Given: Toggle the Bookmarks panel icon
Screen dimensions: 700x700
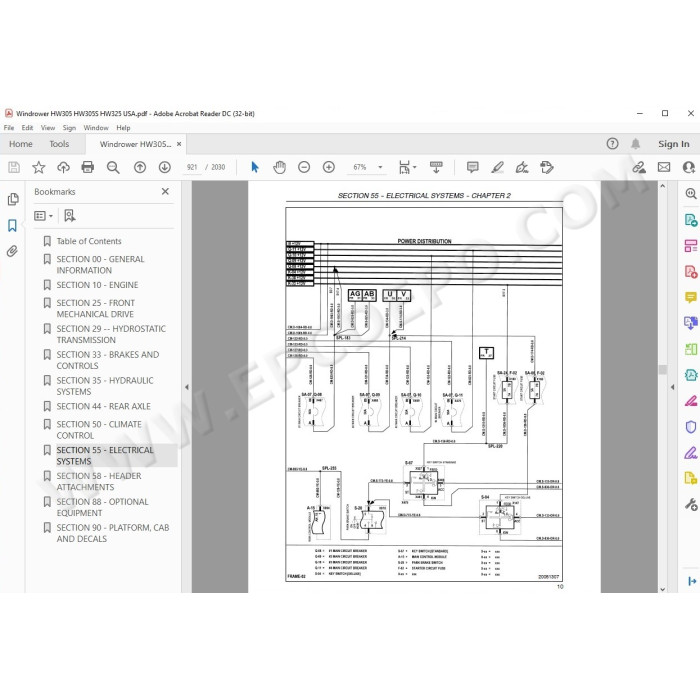Looking at the screenshot, I should pyautogui.click(x=12, y=225).
